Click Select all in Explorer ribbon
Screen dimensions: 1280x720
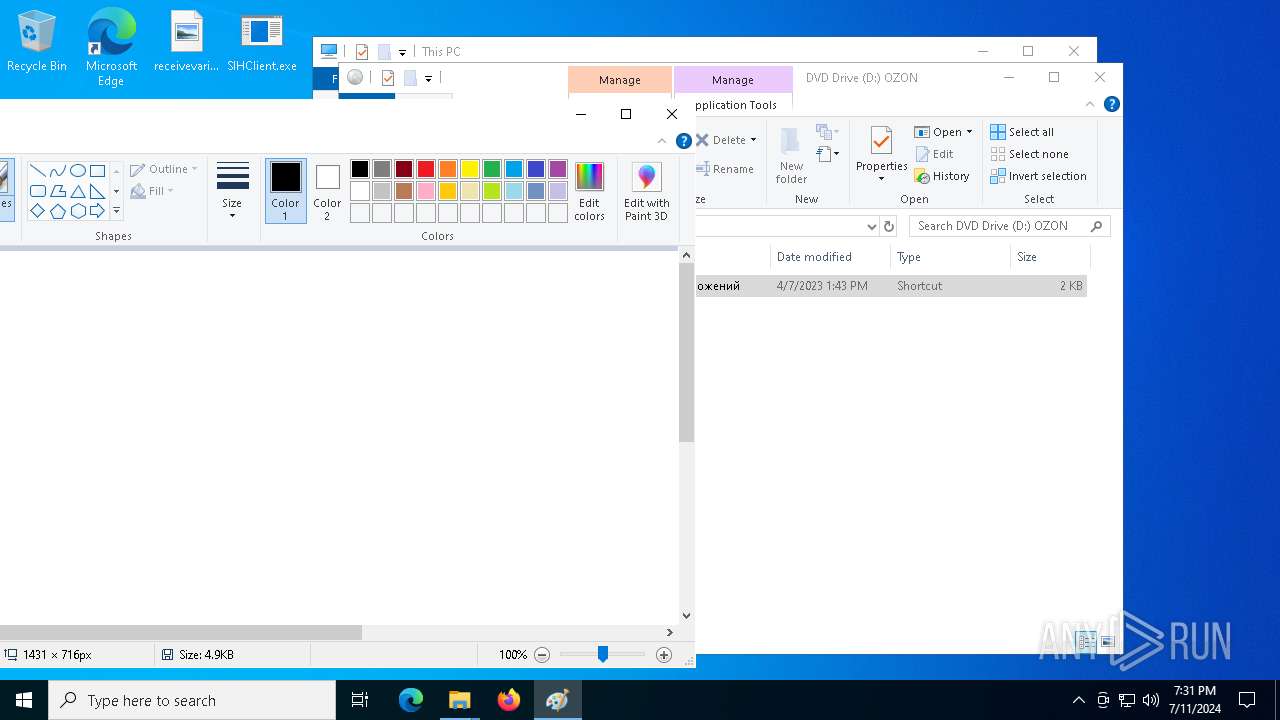[x=1022, y=132]
